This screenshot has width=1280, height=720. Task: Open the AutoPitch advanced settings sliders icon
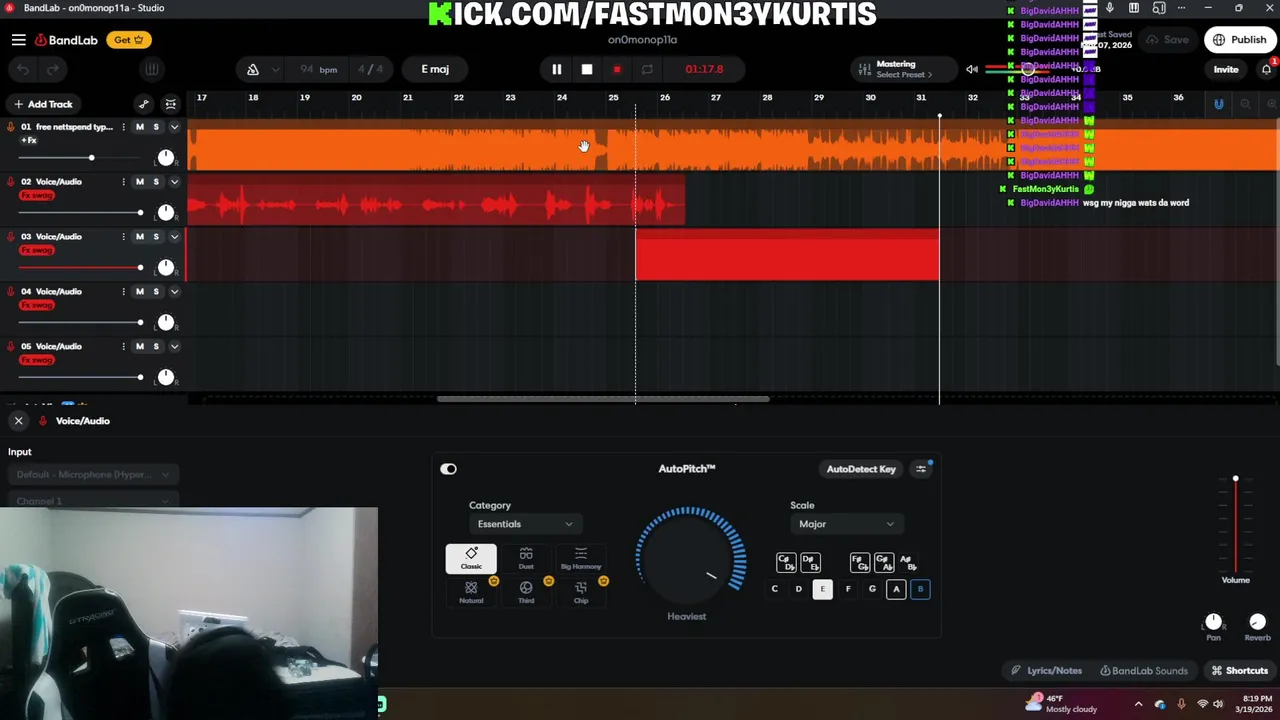point(921,469)
